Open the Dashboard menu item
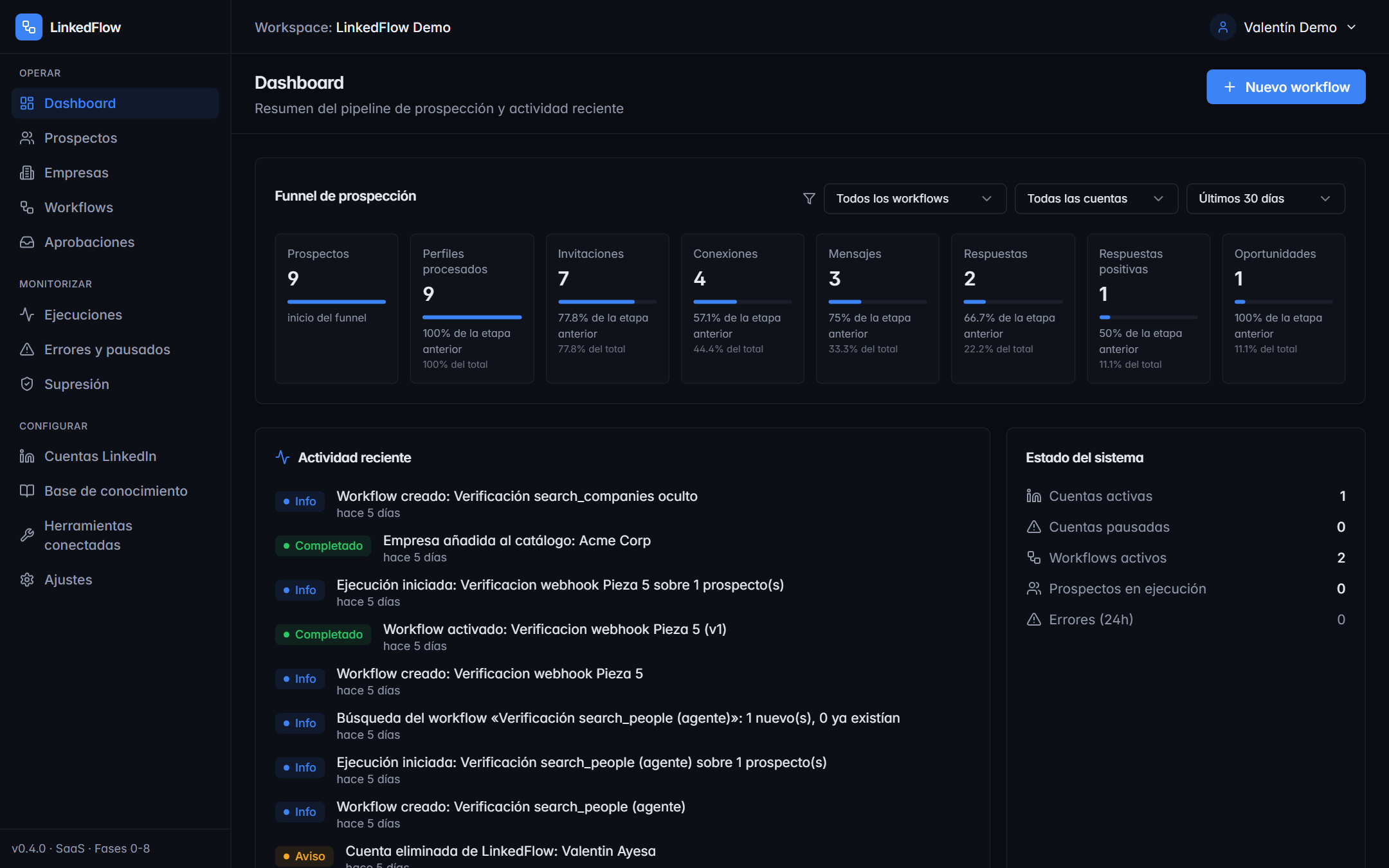This screenshot has width=1389, height=868. [x=115, y=104]
